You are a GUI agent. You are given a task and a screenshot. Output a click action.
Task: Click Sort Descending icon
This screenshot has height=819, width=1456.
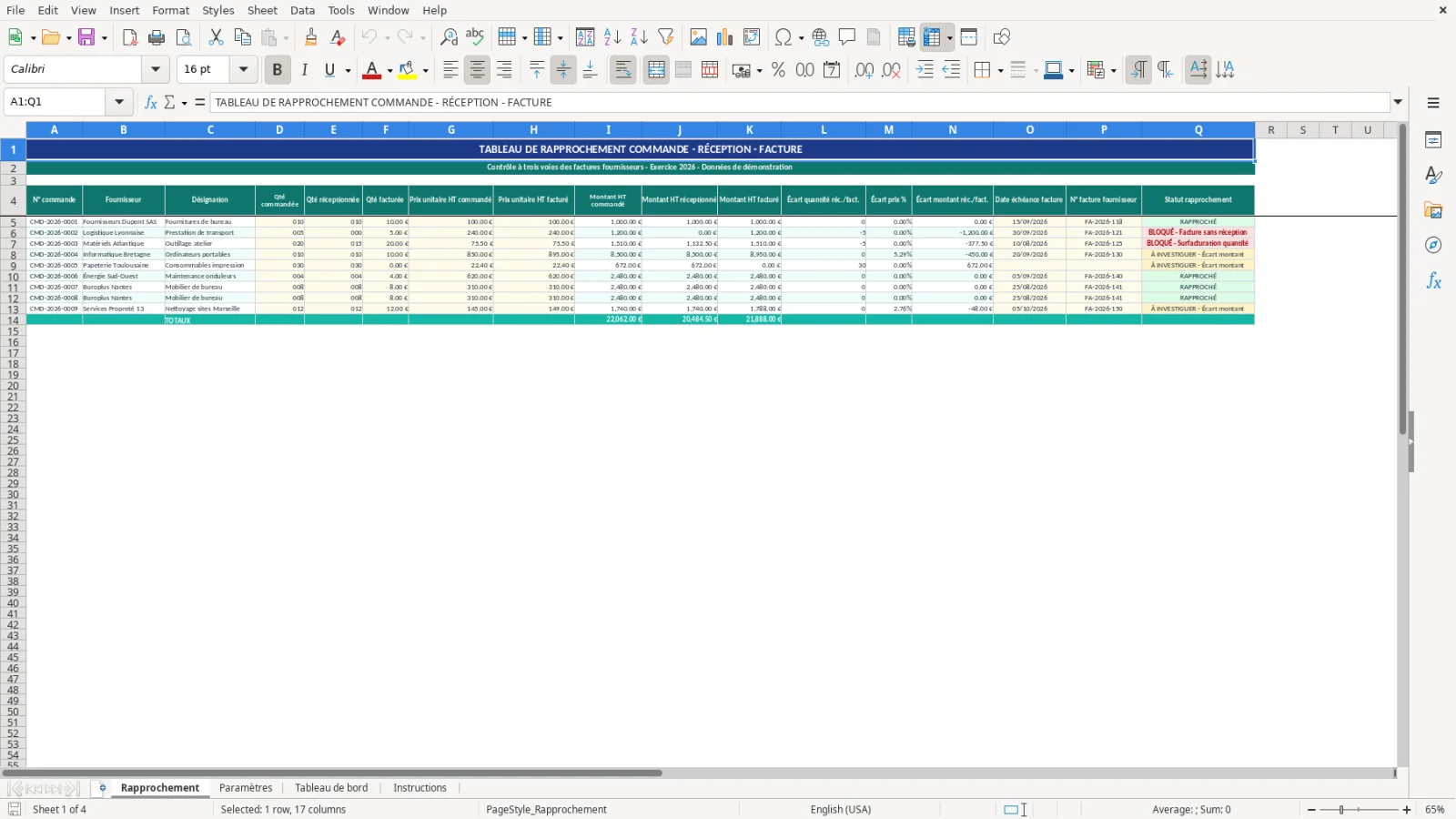[639, 37]
